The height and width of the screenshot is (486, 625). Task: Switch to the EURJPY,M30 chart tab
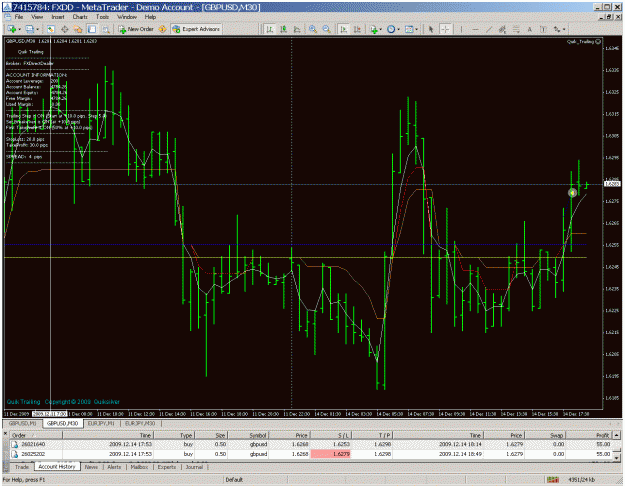click(x=140, y=423)
